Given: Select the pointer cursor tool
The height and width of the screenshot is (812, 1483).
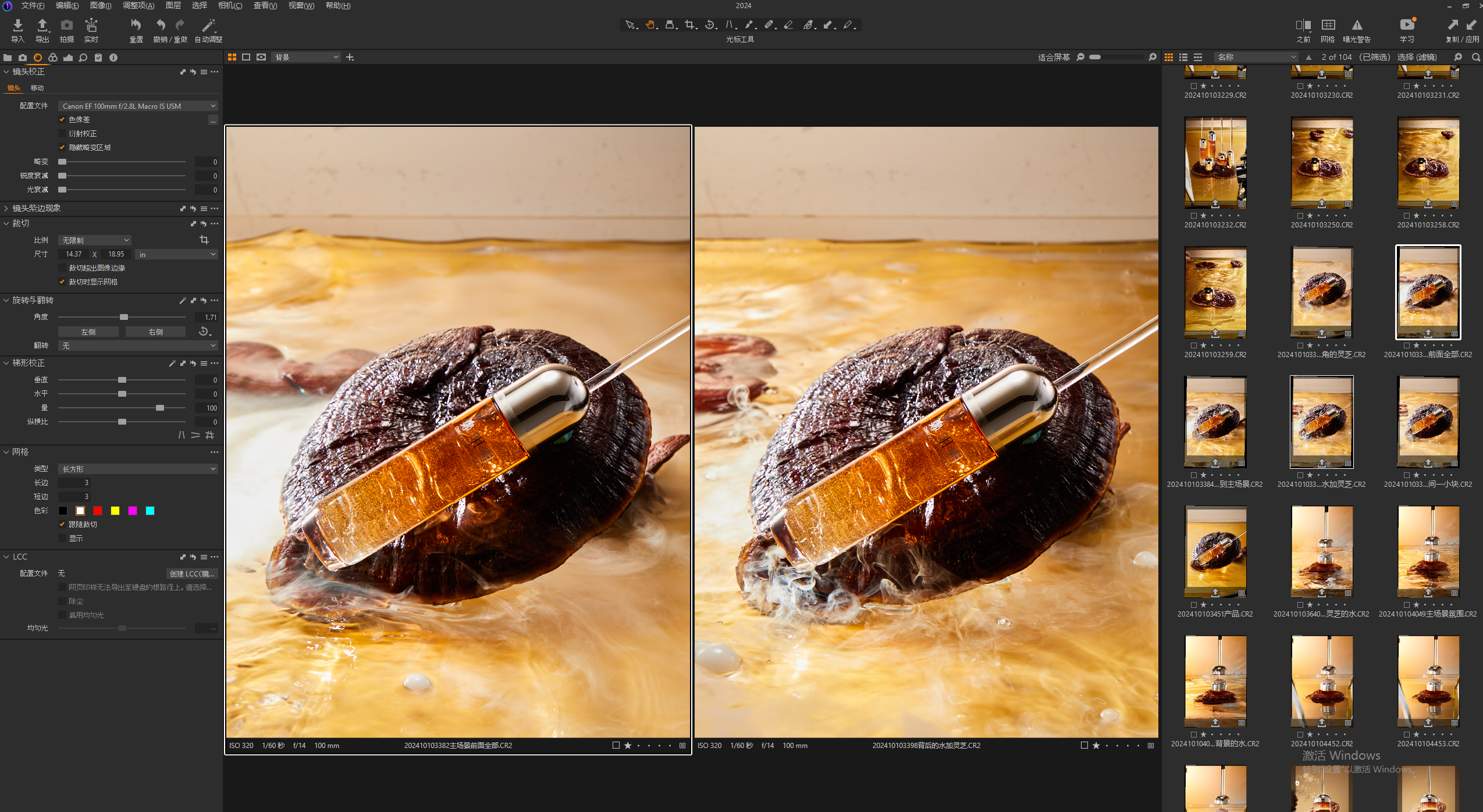Looking at the screenshot, I should pyautogui.click(x=630, y=24).
